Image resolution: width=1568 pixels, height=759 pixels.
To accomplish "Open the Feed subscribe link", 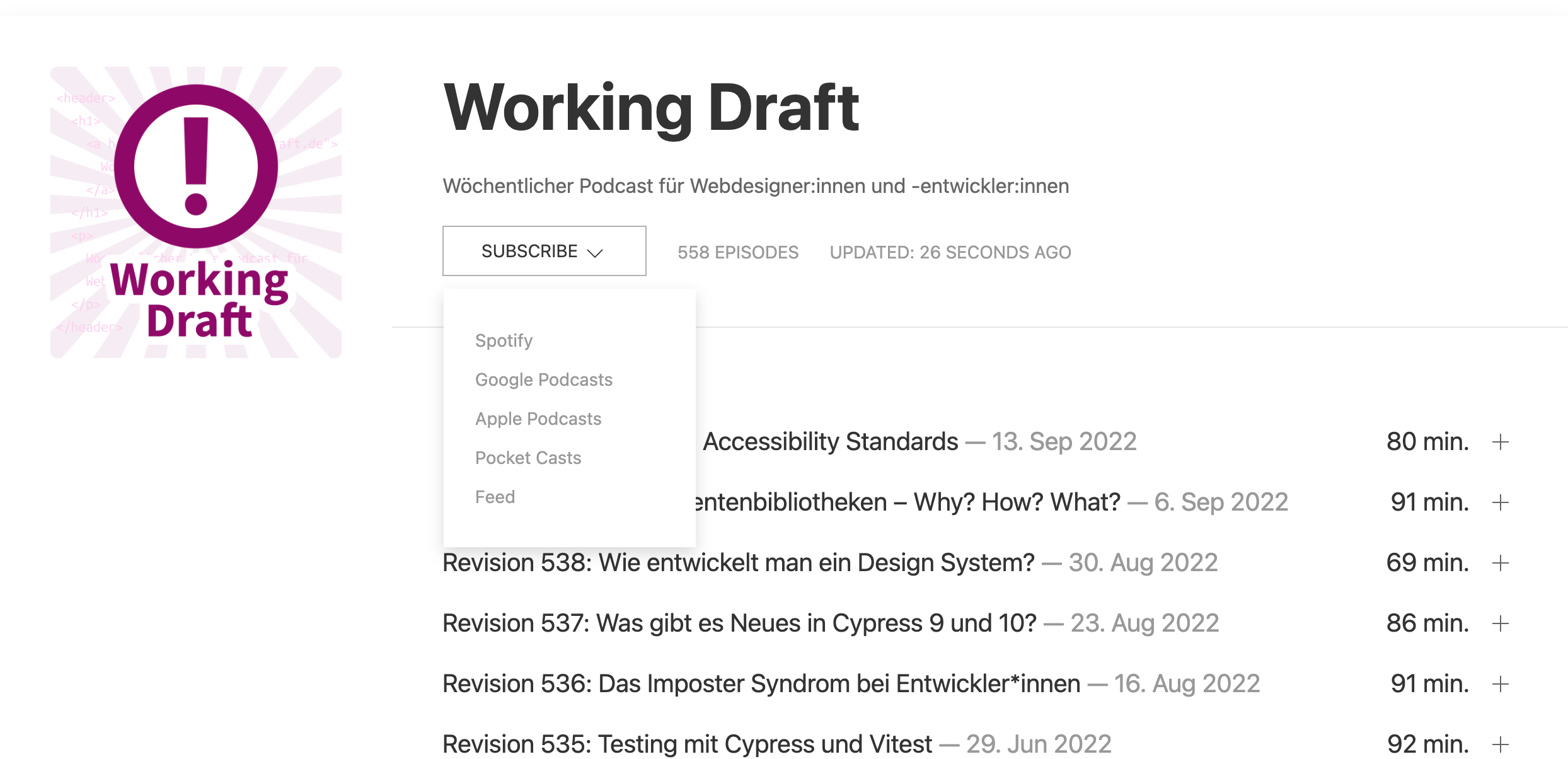I will 495,497.
